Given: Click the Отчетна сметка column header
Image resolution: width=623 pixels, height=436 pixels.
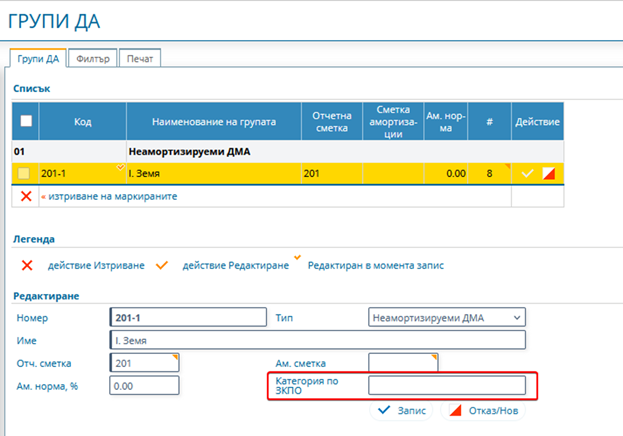Looking at the screenshot, I should 332,122.
